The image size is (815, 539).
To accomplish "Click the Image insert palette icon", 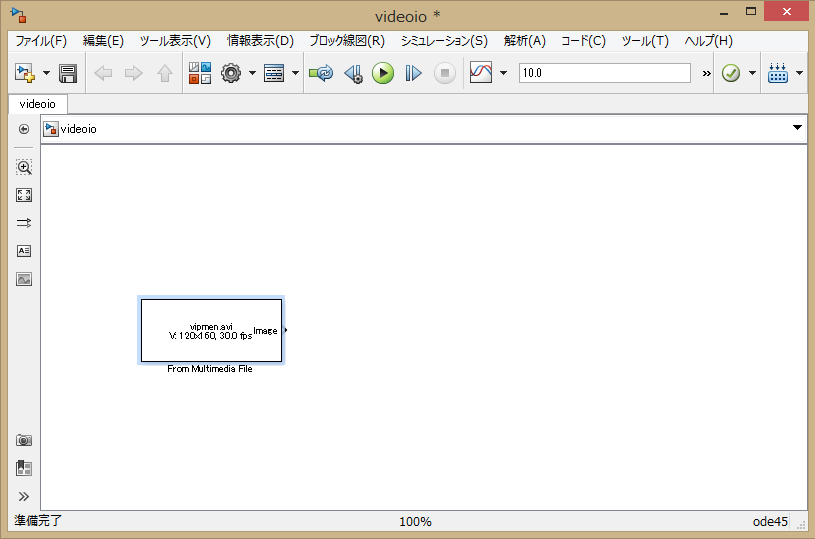I will tap(24, 279).
